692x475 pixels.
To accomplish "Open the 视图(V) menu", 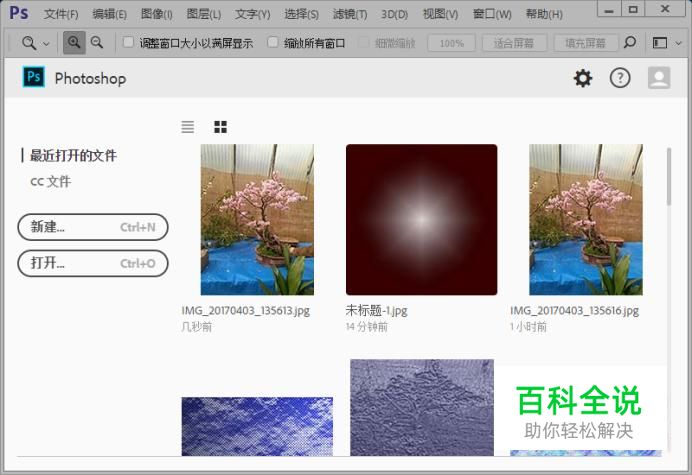I will [x=440, y=14].
